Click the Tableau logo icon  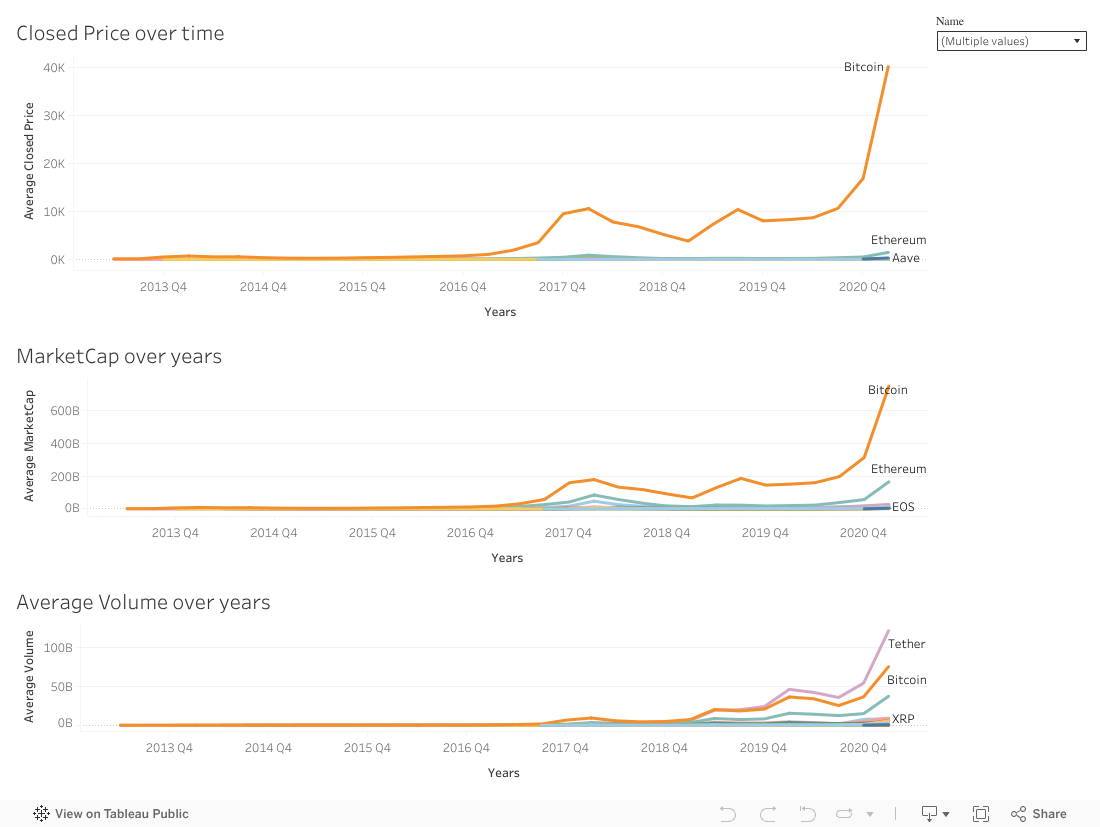point(42,814)
